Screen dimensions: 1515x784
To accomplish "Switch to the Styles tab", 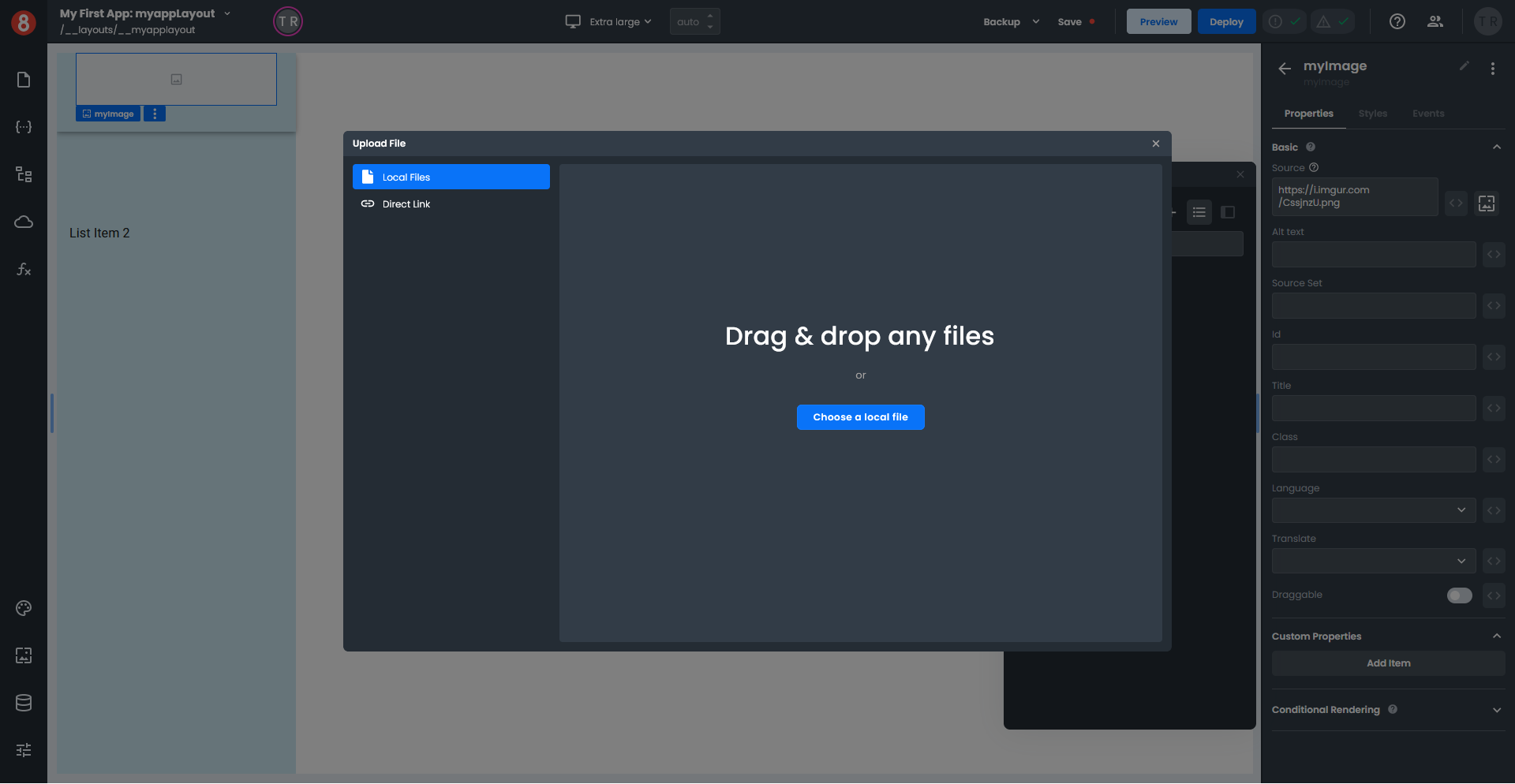I will pos(1372,114).
